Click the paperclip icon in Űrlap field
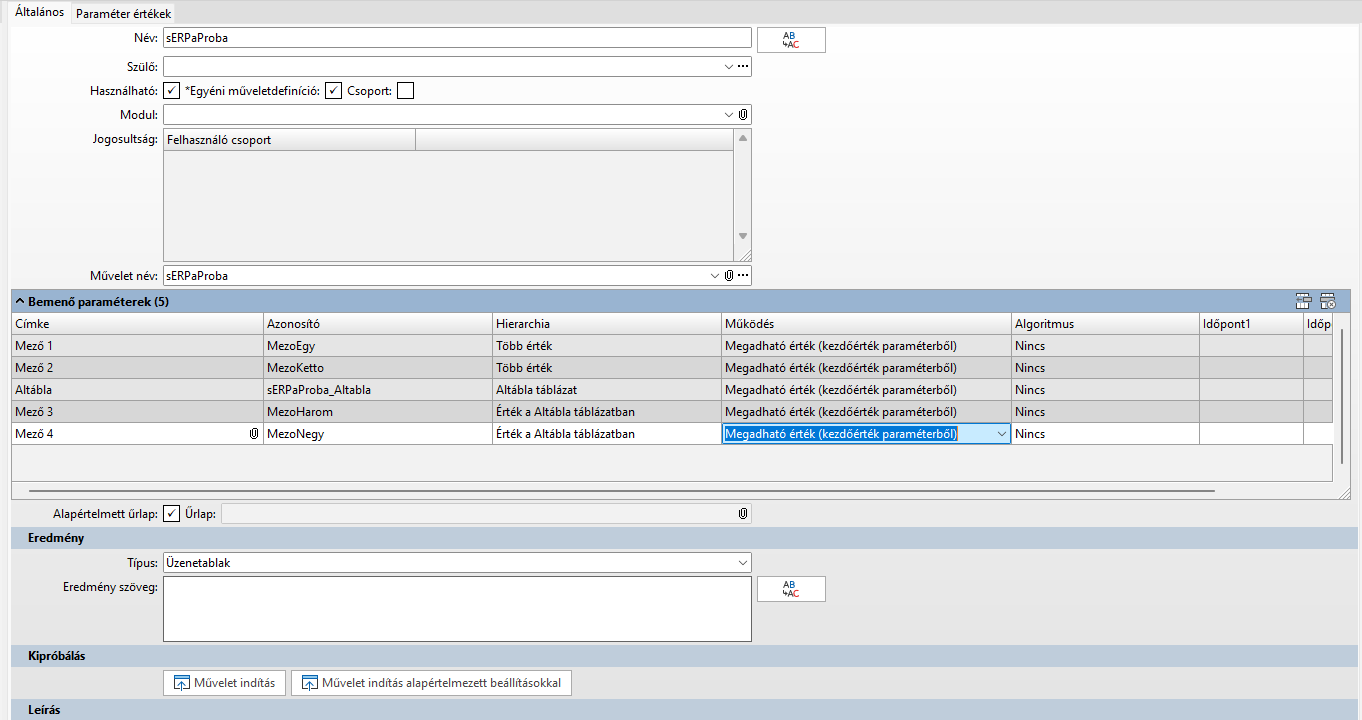This screenshot has width=1362, height=720. [x=743, y=513]
